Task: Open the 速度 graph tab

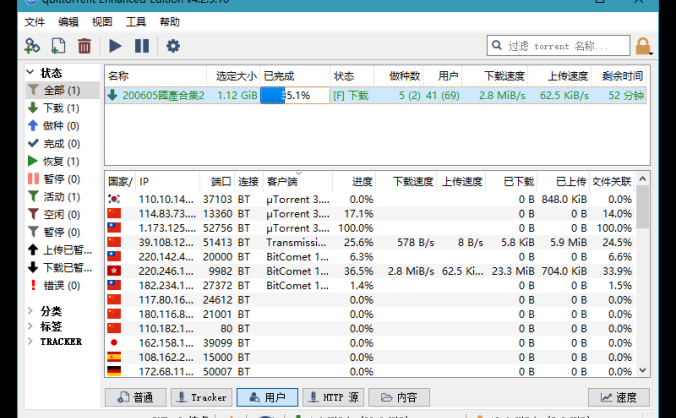Action: (x=619, y=397)
